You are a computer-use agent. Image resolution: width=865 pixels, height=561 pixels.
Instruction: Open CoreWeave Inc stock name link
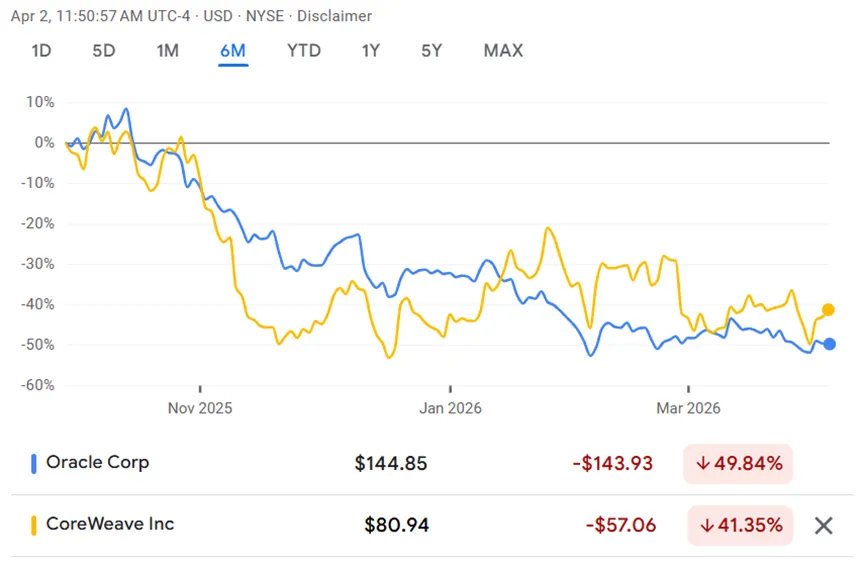click(x=110, y=524)
